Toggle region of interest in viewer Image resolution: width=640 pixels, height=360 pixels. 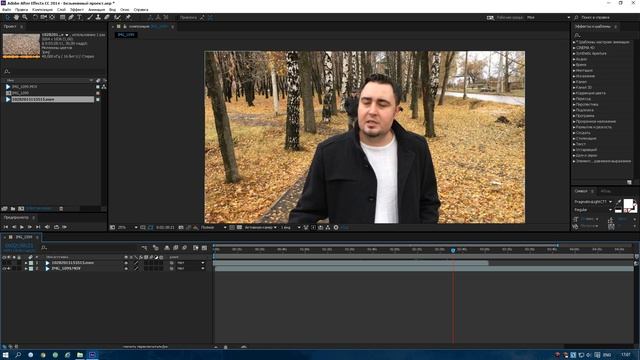coord(232,227)
